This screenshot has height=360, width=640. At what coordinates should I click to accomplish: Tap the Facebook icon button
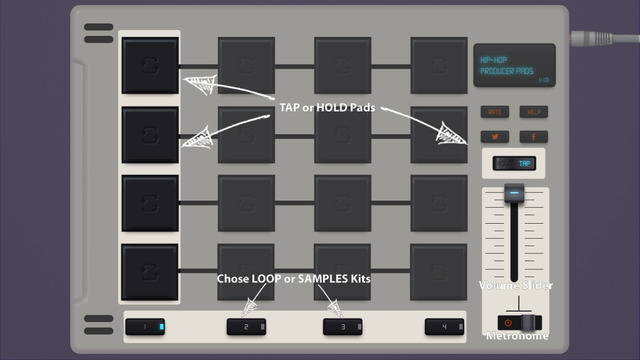tap(533, 137)
